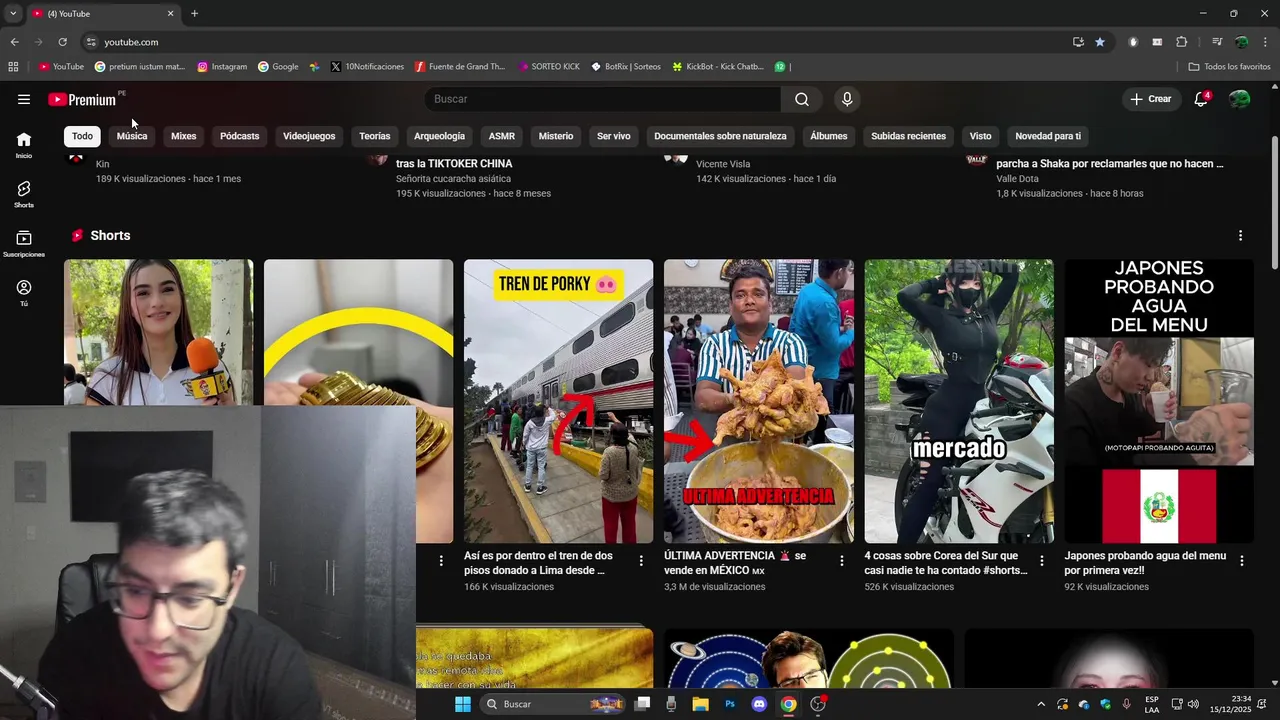Open the Instagram bookmark
1280x720 pixels.
(x=222, y=67)
